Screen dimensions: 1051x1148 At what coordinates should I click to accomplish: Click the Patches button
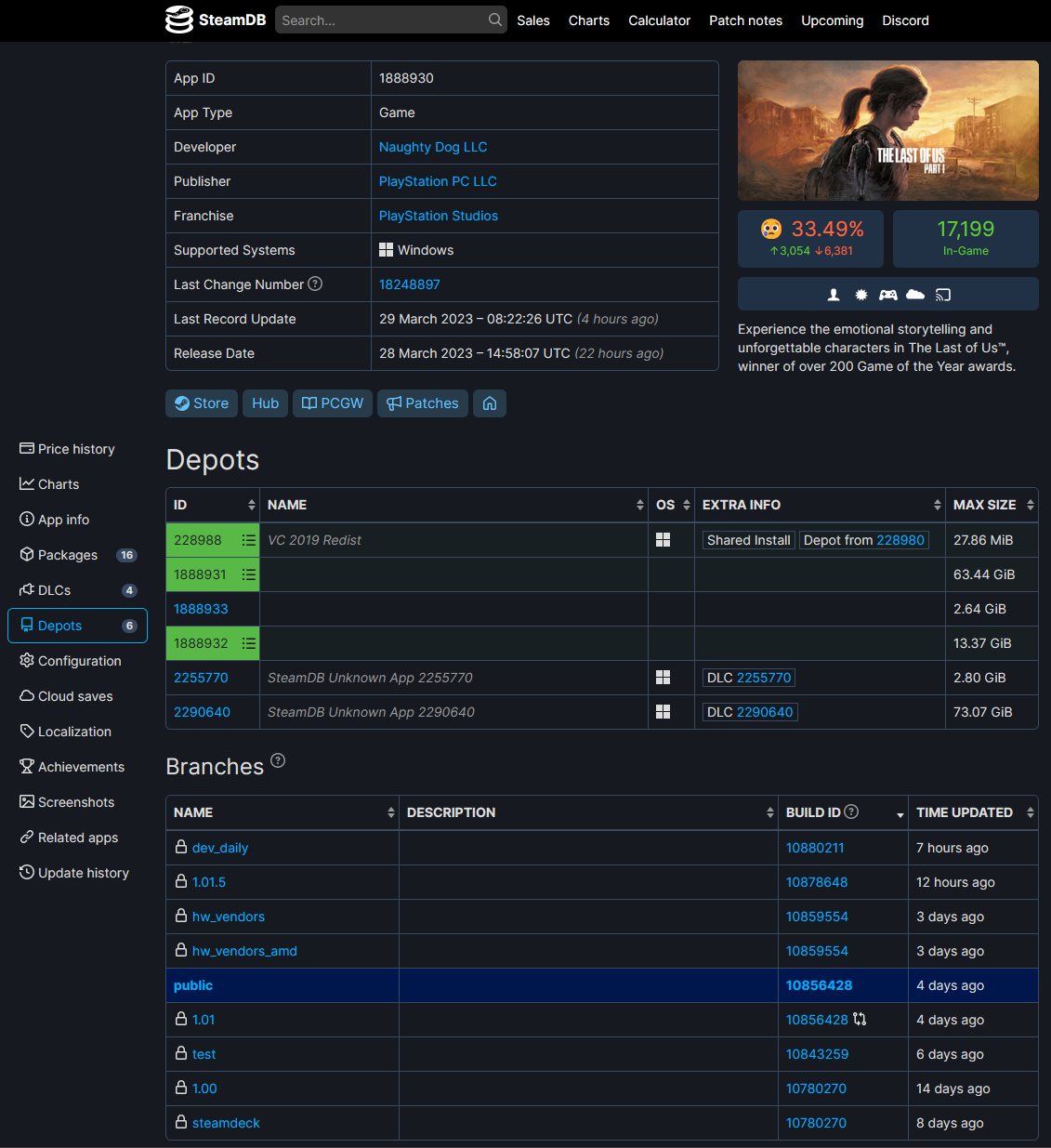tap(423, 403)
